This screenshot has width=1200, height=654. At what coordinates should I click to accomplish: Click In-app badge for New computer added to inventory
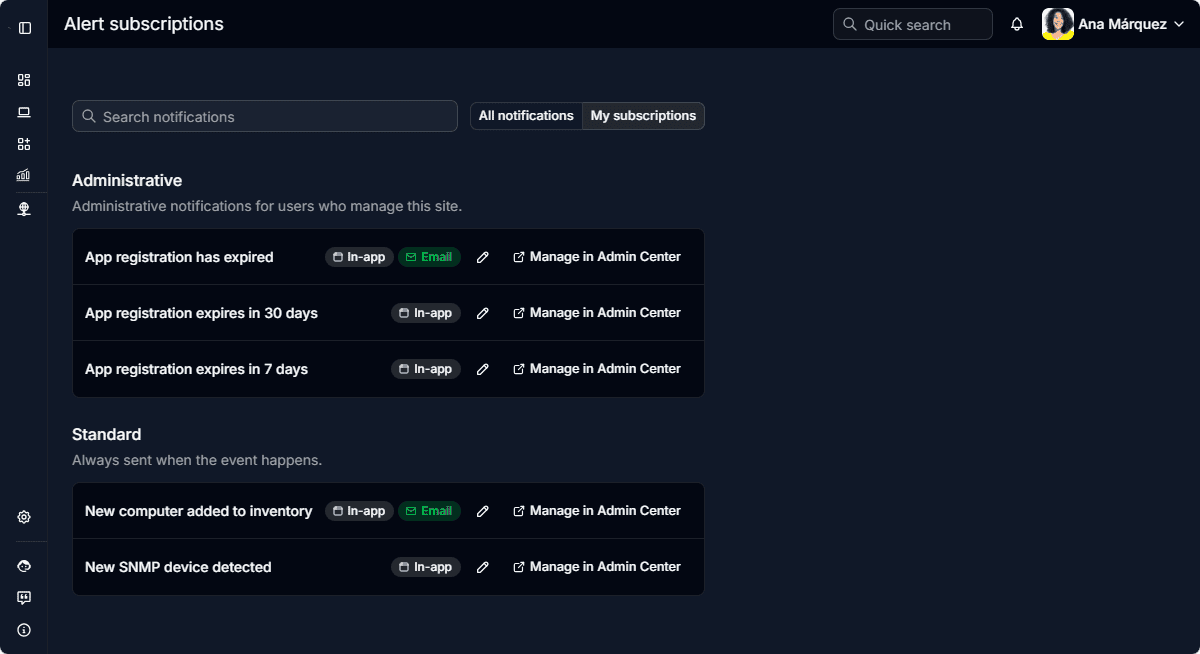click(x=359, y=511)
